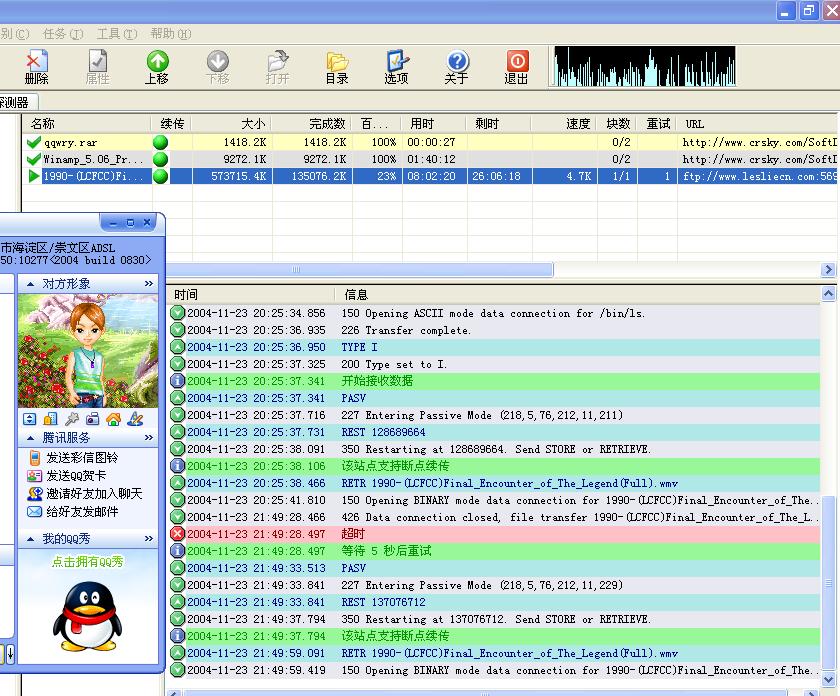Click the double chevron beside 对方形象

click(149, 283)
